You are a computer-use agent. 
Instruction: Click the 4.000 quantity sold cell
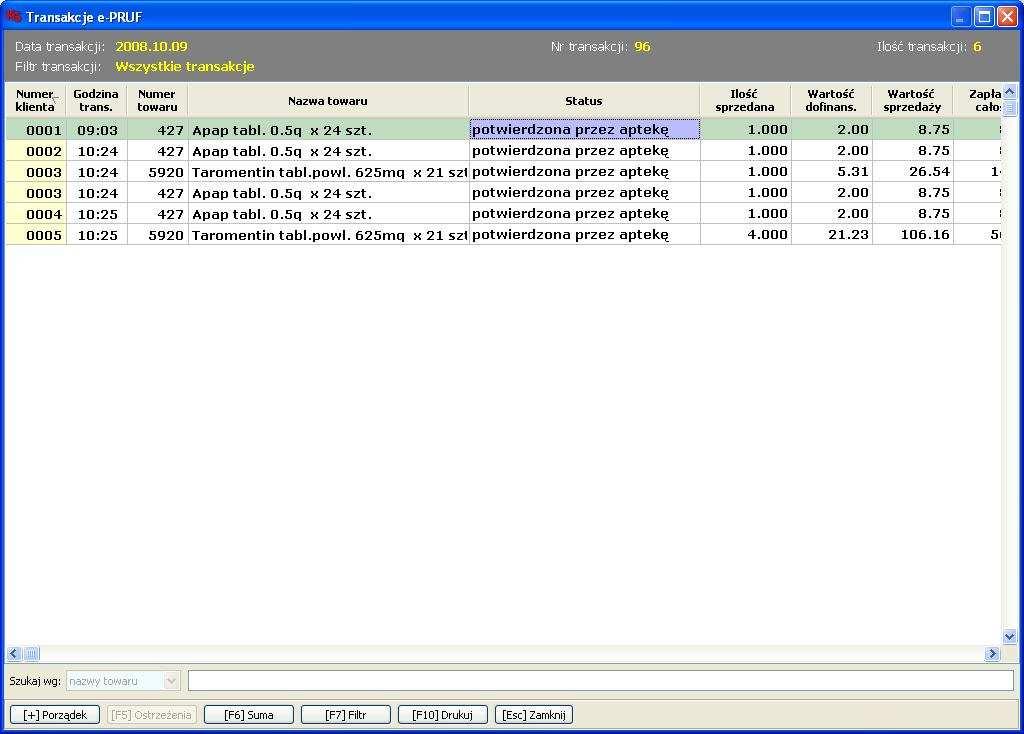745,234
